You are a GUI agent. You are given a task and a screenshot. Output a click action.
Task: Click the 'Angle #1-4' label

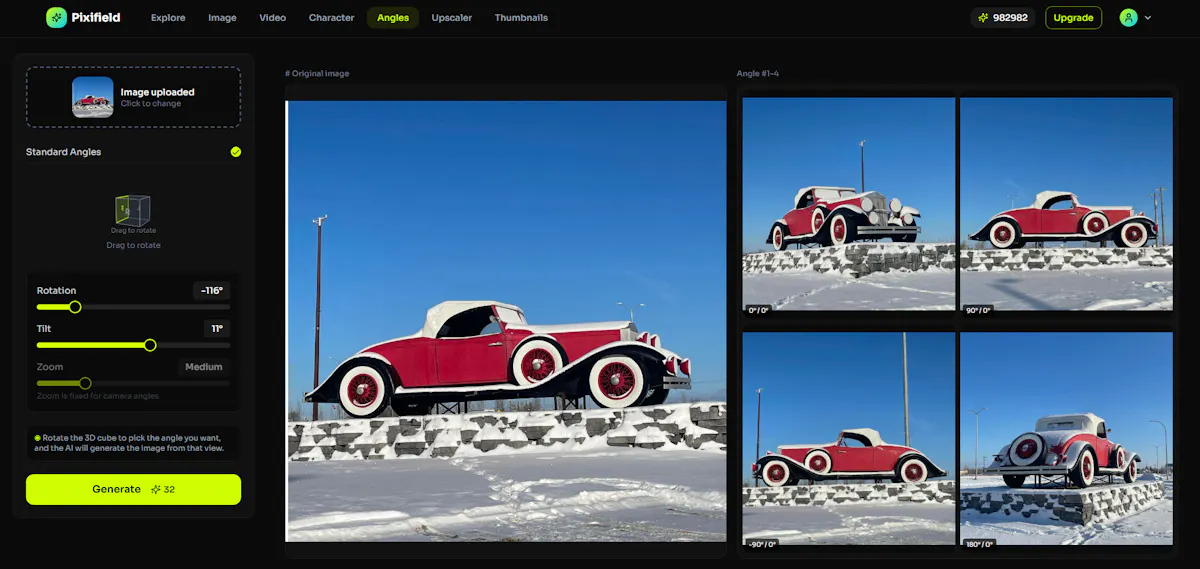[758, 74]
